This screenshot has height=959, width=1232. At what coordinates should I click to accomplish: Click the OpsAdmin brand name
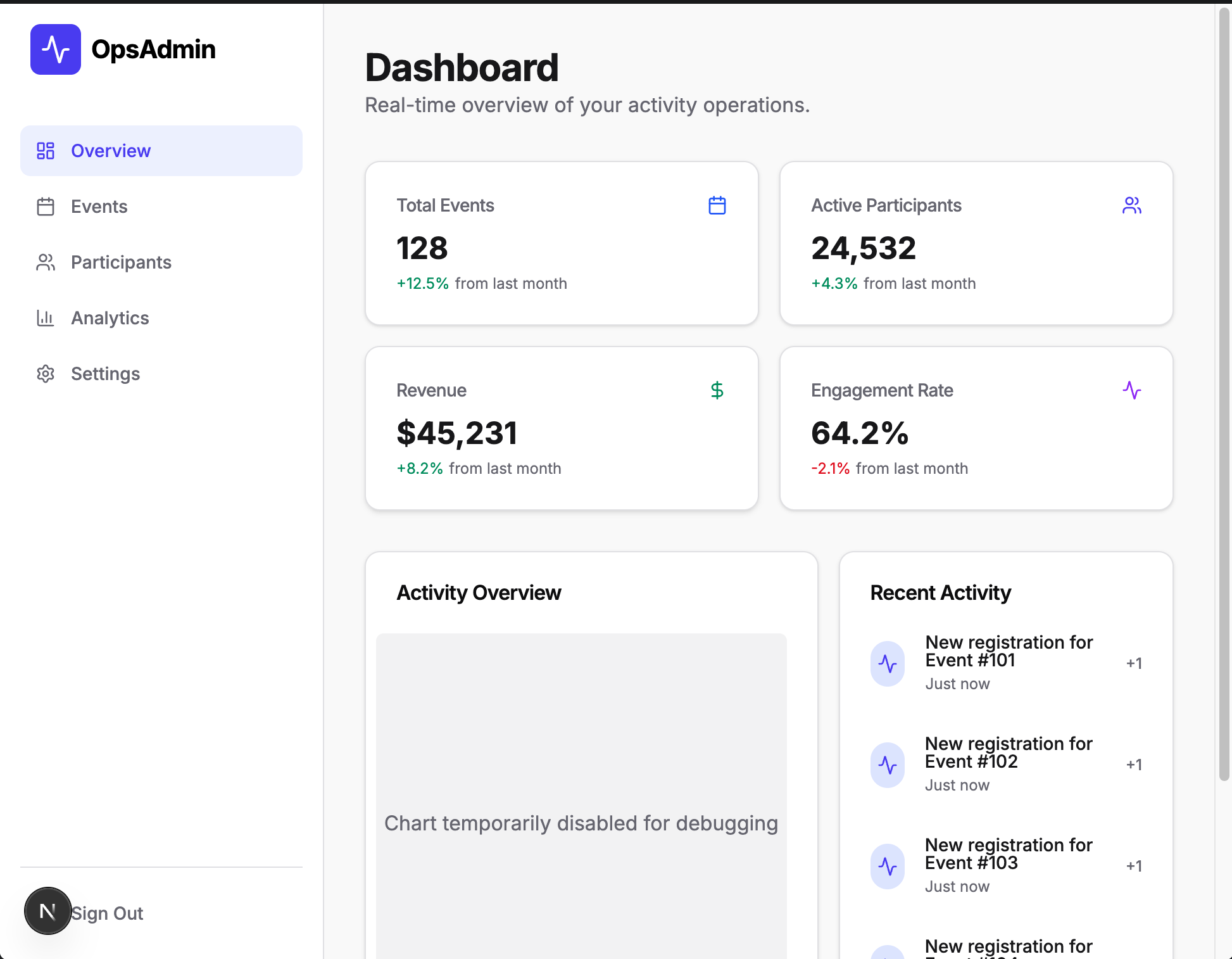click(x=153, y=49)
